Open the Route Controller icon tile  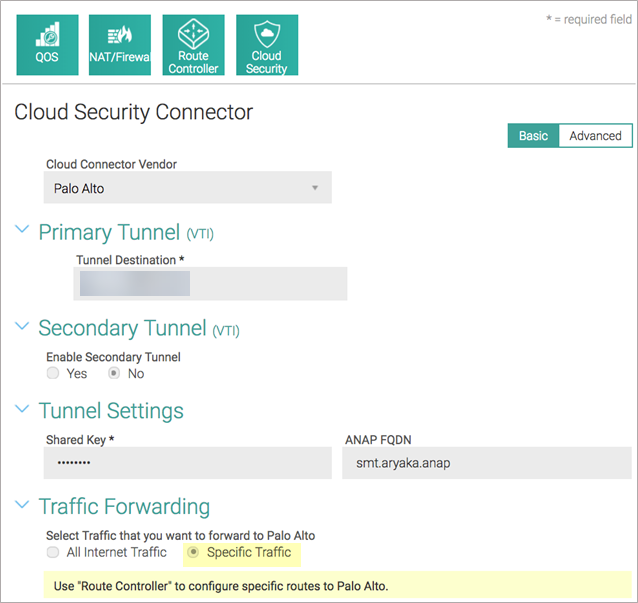click(193, 45)
